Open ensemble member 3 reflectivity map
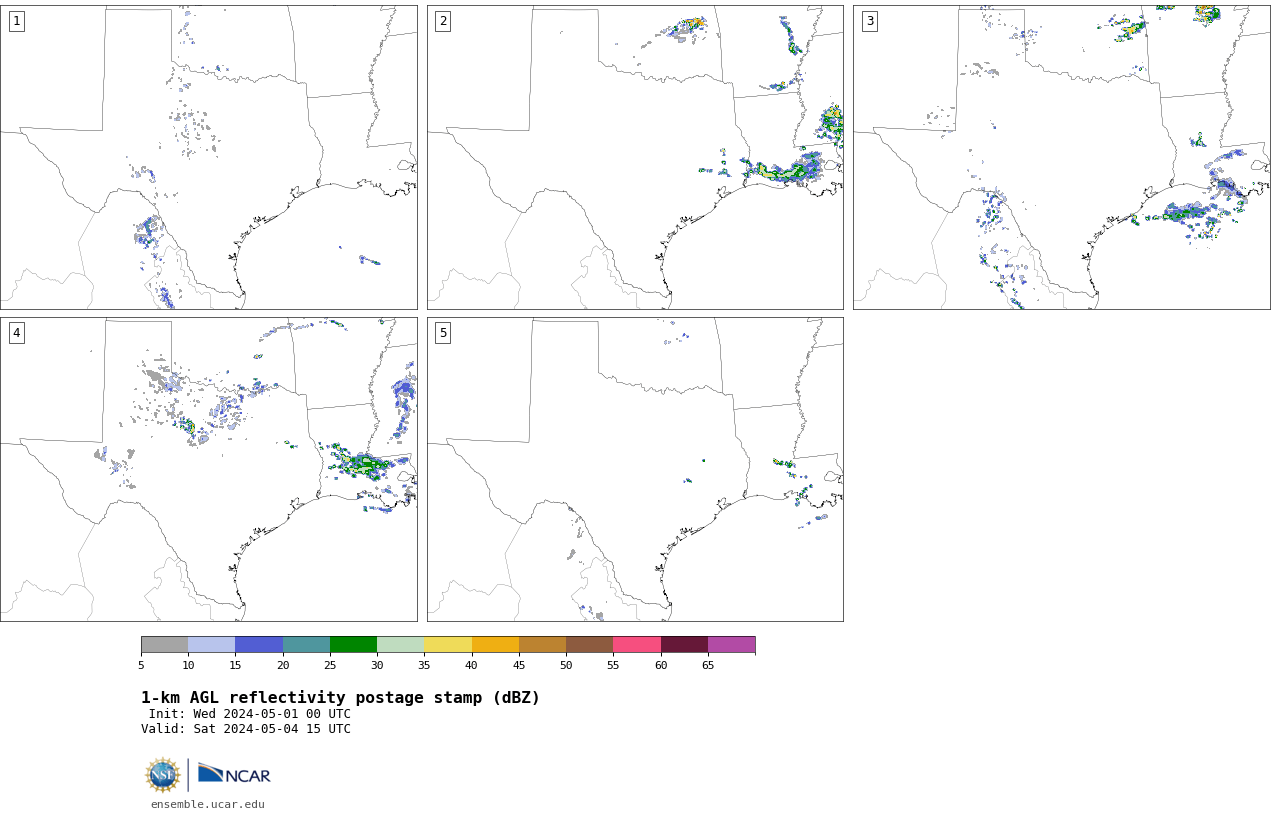Viewport: 1280px width, 815px height. [x=1062, y=157]
